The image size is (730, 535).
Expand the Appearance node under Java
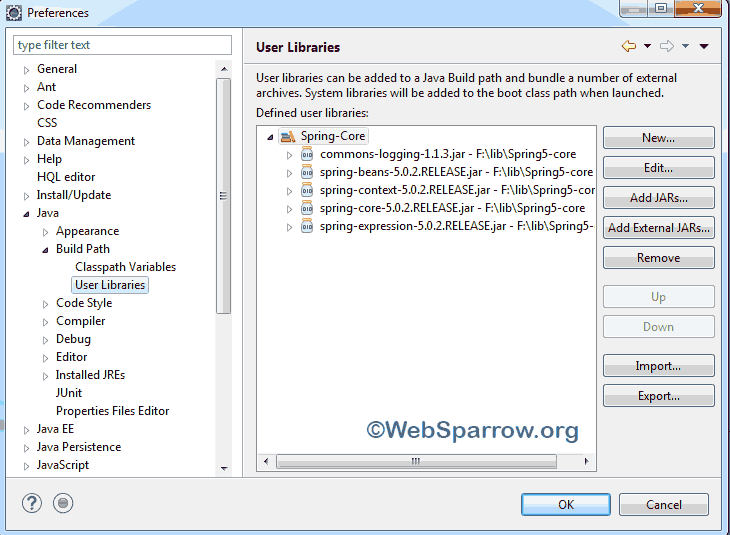[x=45, y=232]
